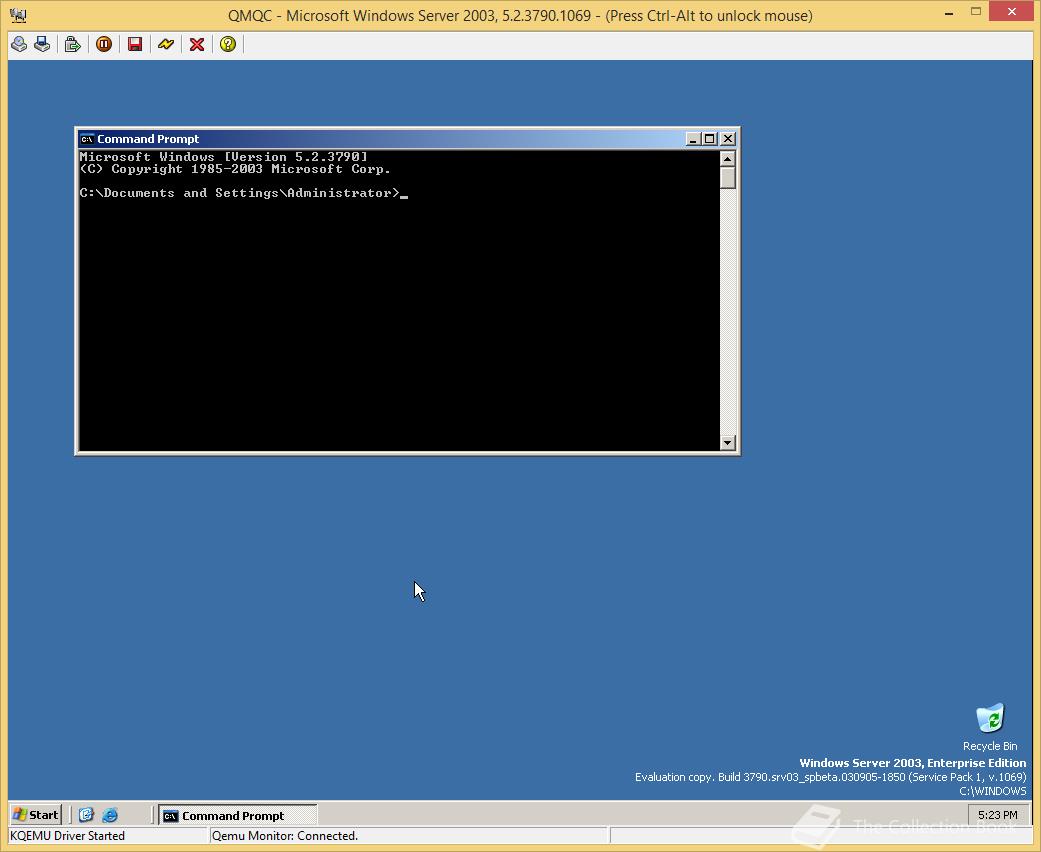Click the 'C:\WINDOWS' desktop text

click(993, 791)
